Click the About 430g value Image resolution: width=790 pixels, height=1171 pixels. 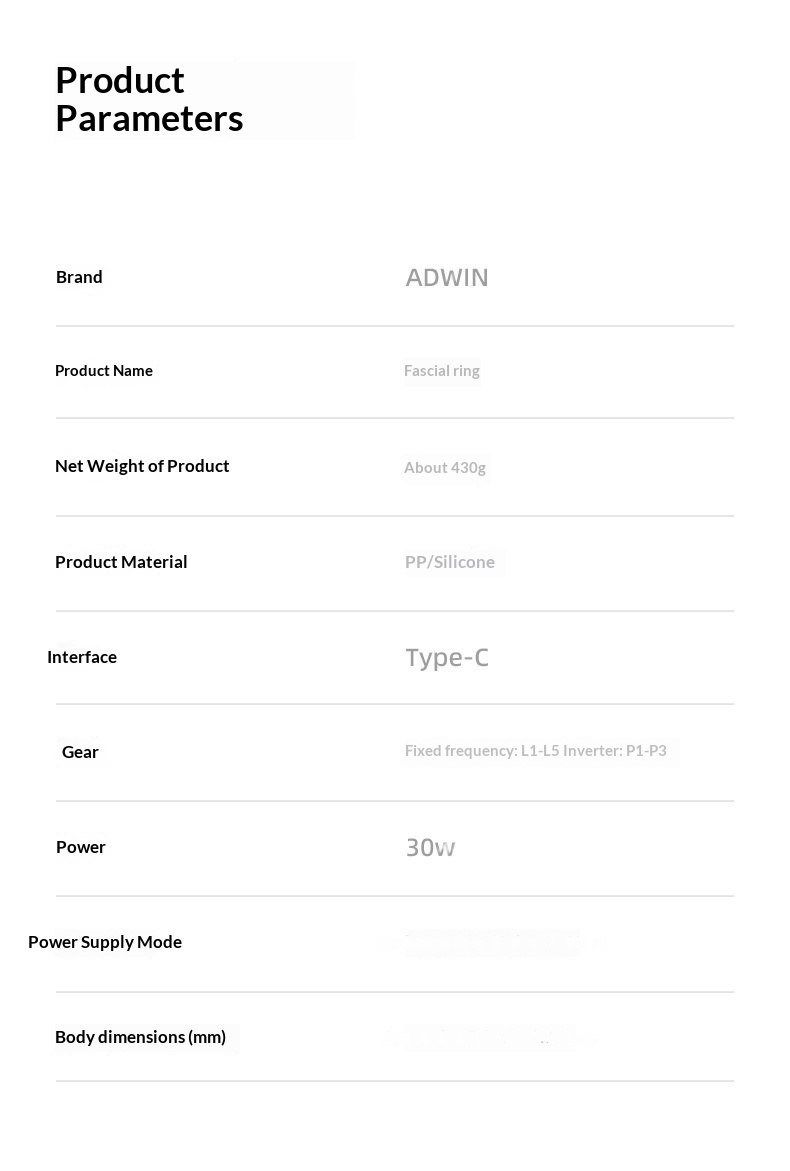pyautogui.click(x=445, y=468)
